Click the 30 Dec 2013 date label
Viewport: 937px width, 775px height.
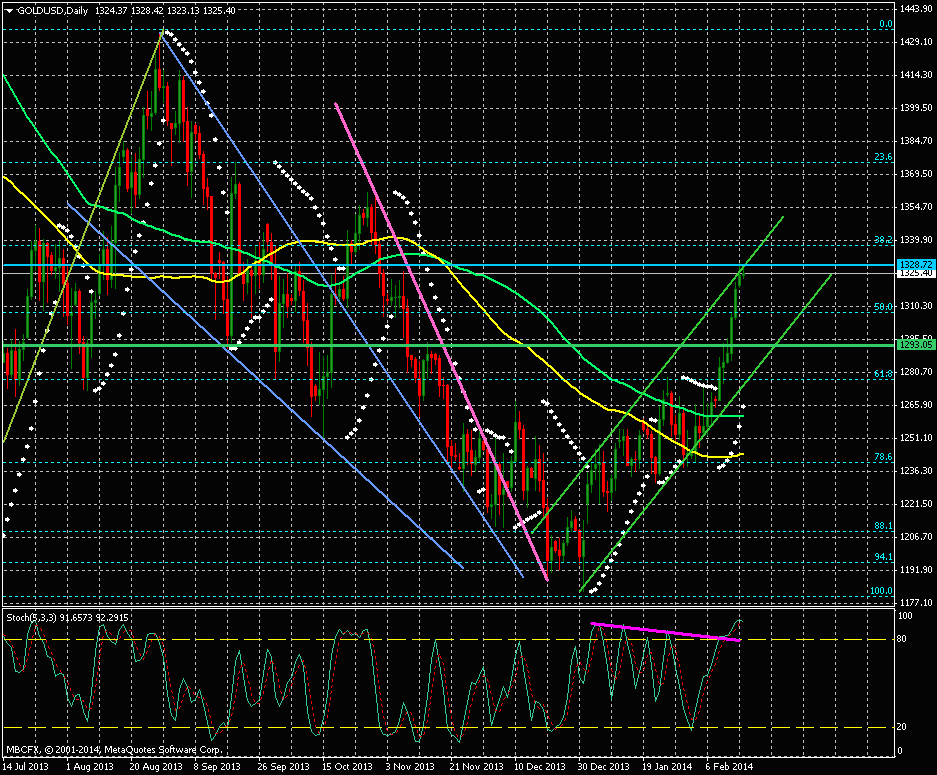point(604,766)
